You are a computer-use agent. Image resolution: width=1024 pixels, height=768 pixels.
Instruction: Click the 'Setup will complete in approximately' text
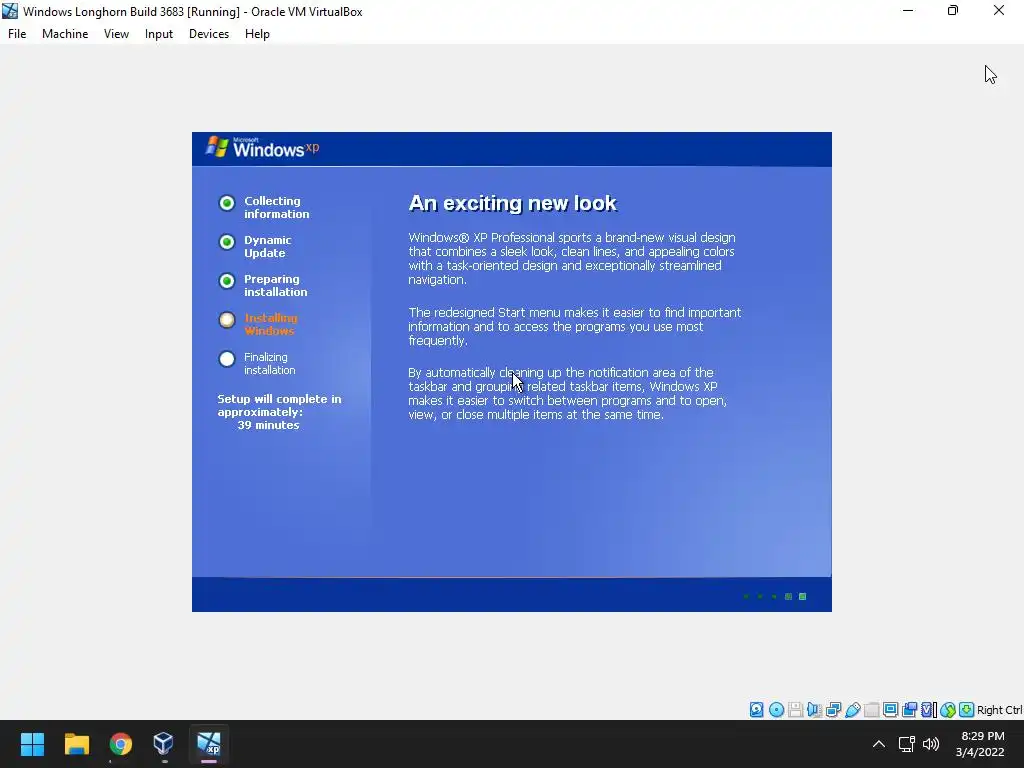click(x=280, y=406)
